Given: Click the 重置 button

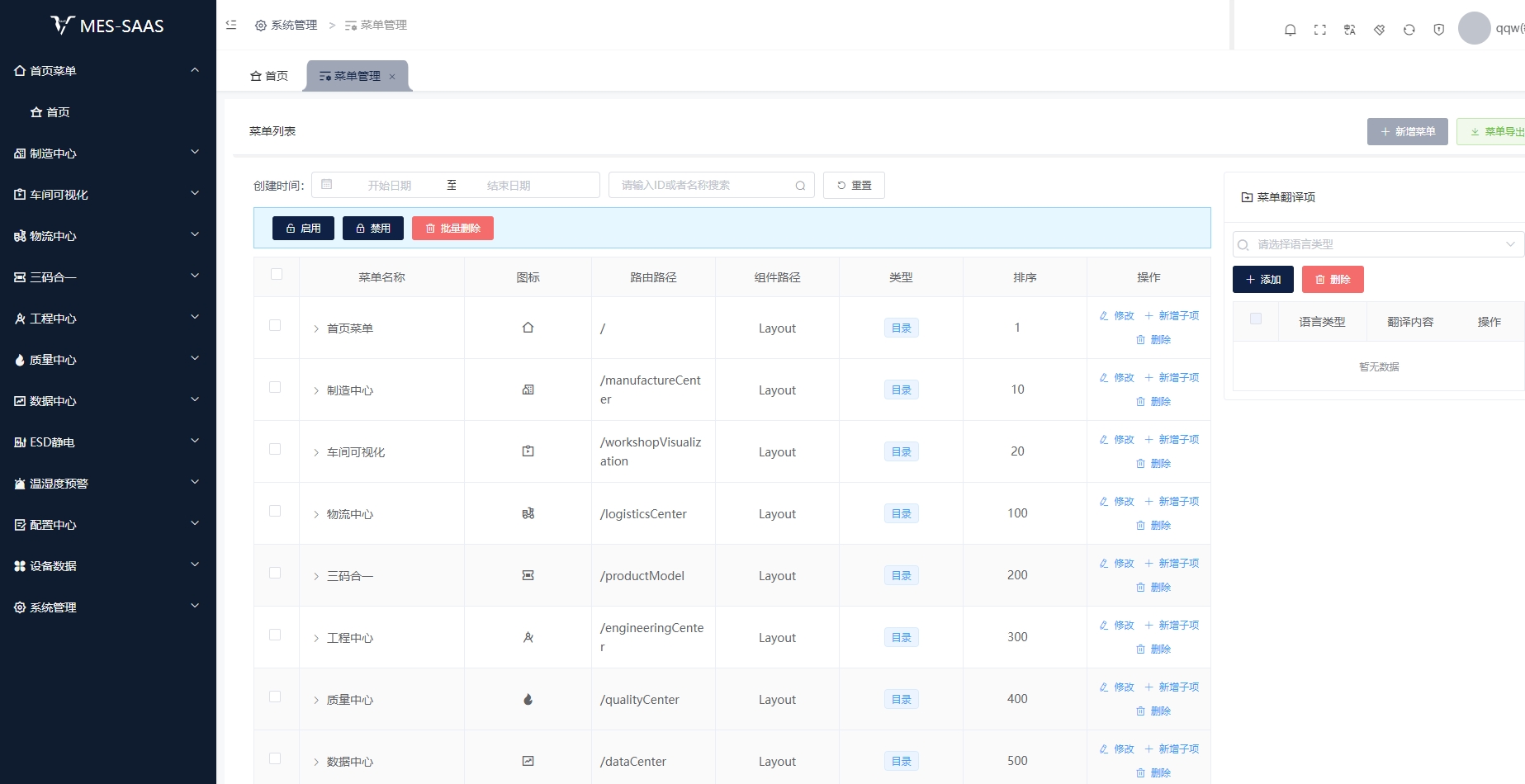Looking at the screenshot, I should coord(854,186).
